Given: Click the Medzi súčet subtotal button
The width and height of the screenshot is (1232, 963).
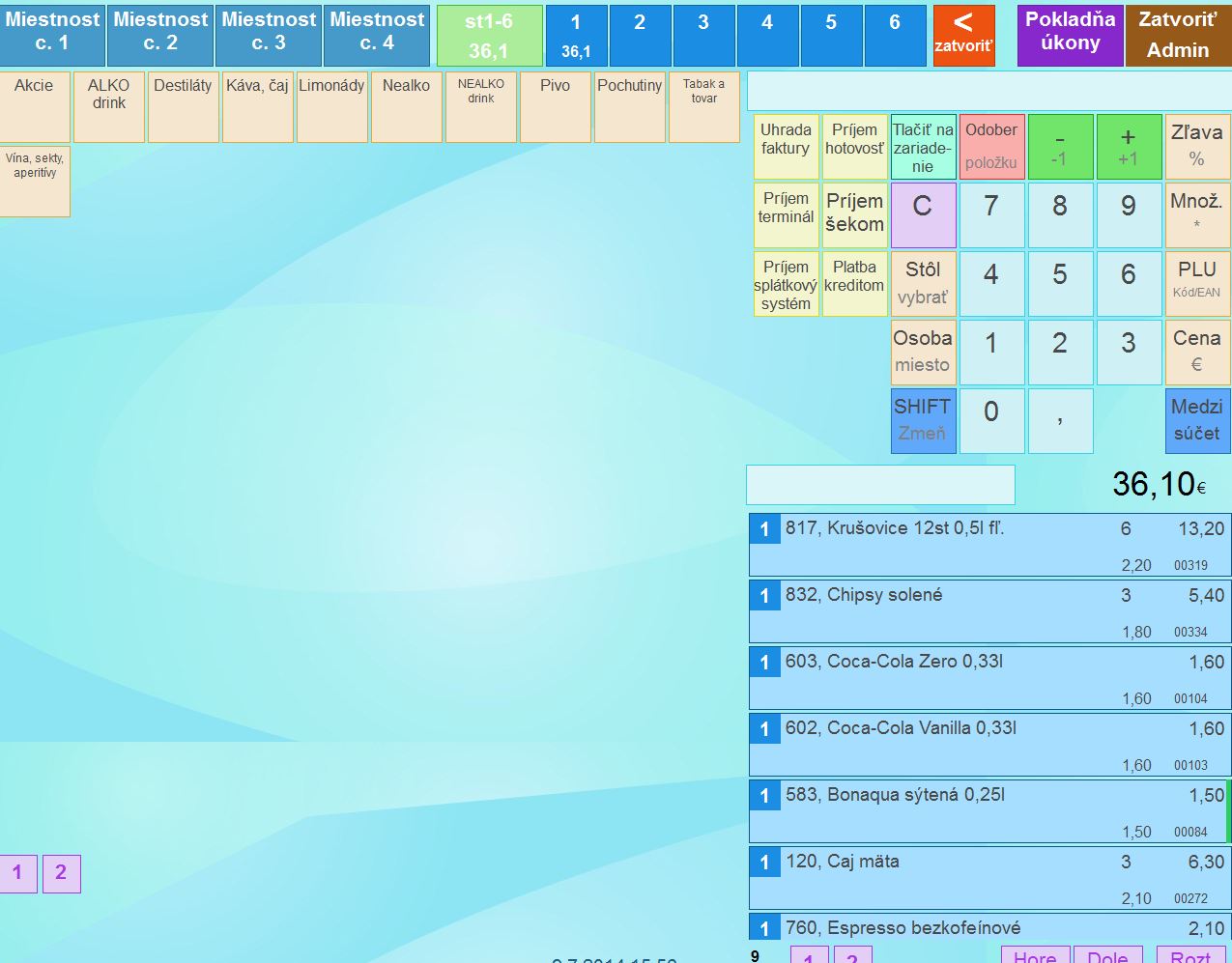Looking at the screenshot, I should point(1196,420).
